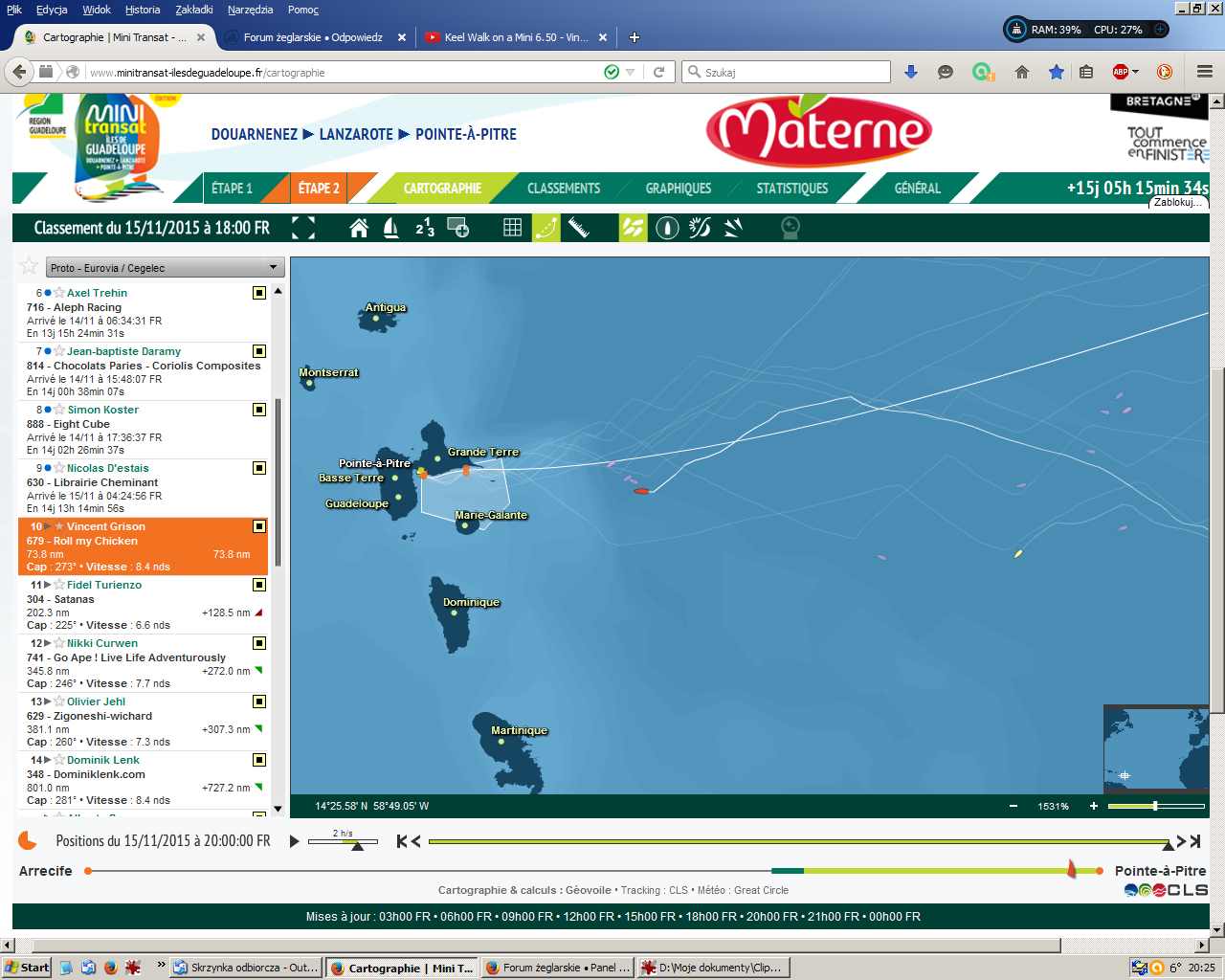Click the Zablokuj button near timer
Screen dimensions: 1225x980
pyautogui.click(x=1176, y=203)
